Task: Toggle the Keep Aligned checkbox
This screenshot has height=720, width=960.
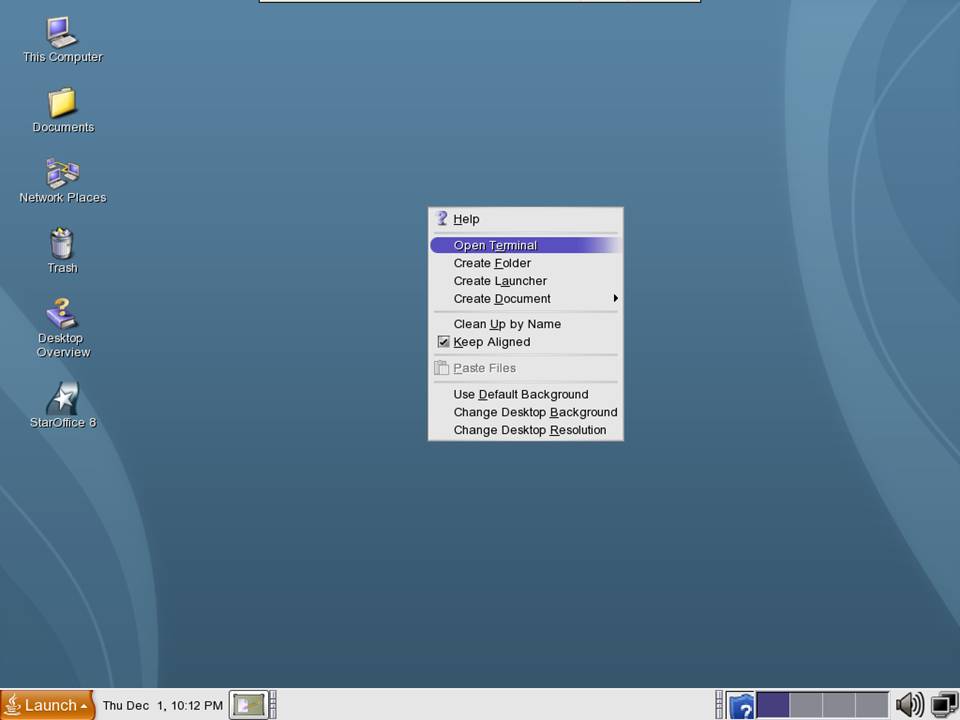Action: coord(525,342)
